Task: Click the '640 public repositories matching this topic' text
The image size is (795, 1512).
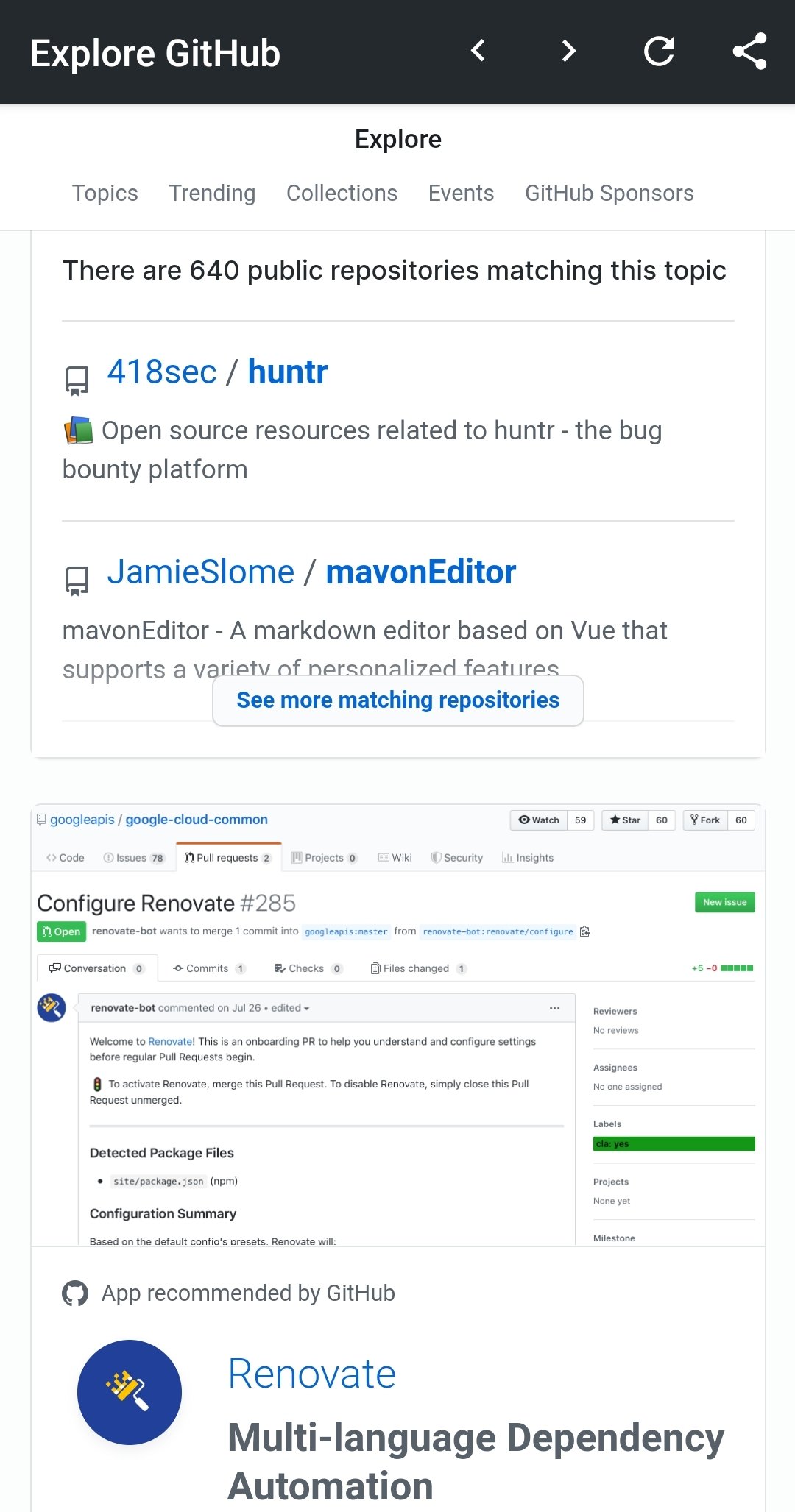Action: (x=395, y=271)
